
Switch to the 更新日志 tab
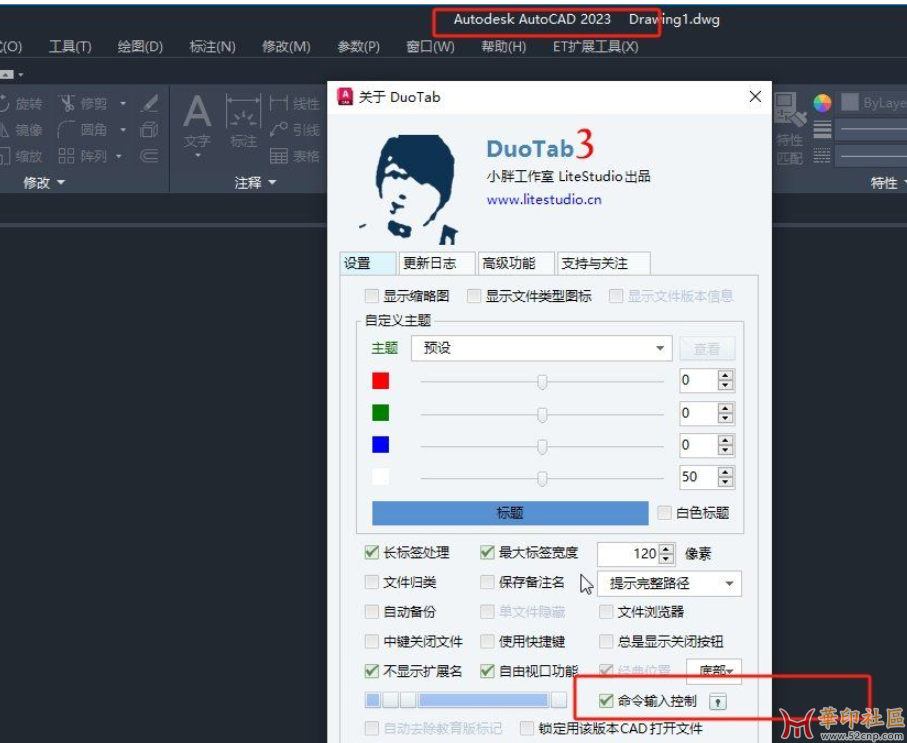437,263
